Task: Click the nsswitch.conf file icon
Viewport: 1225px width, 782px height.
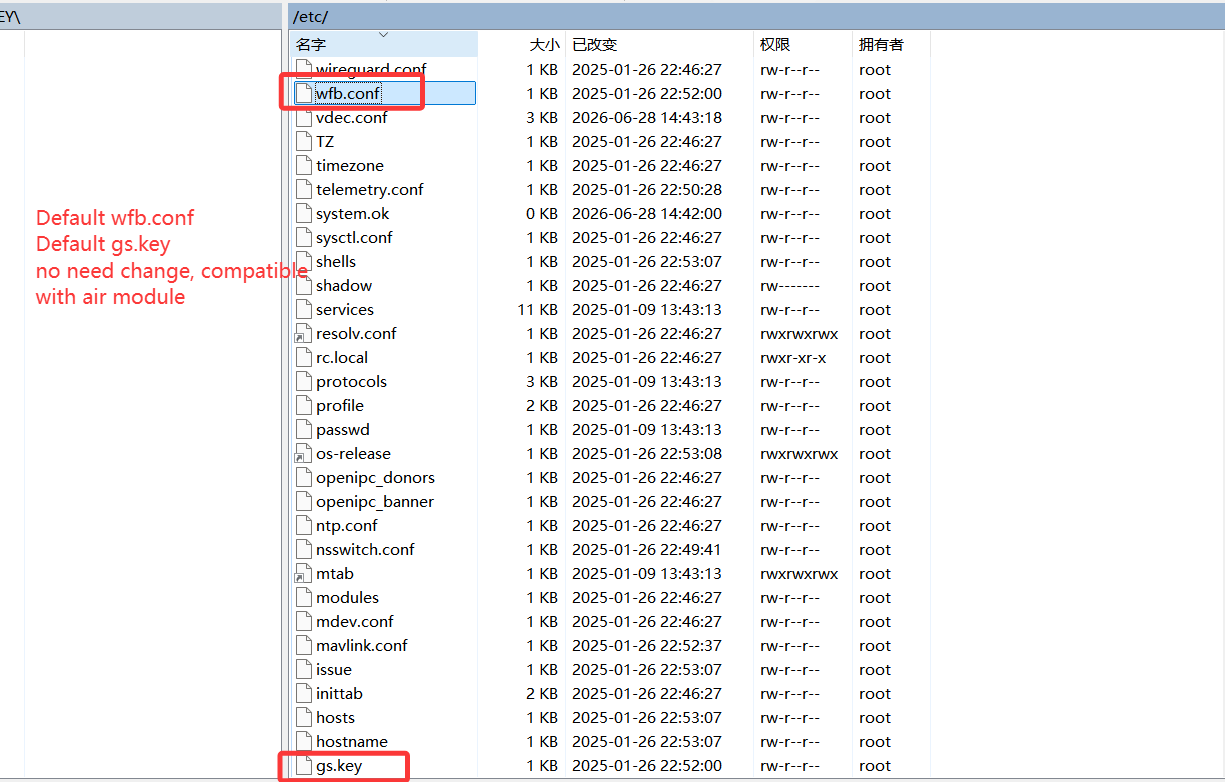Action: [x=304, y=549]
